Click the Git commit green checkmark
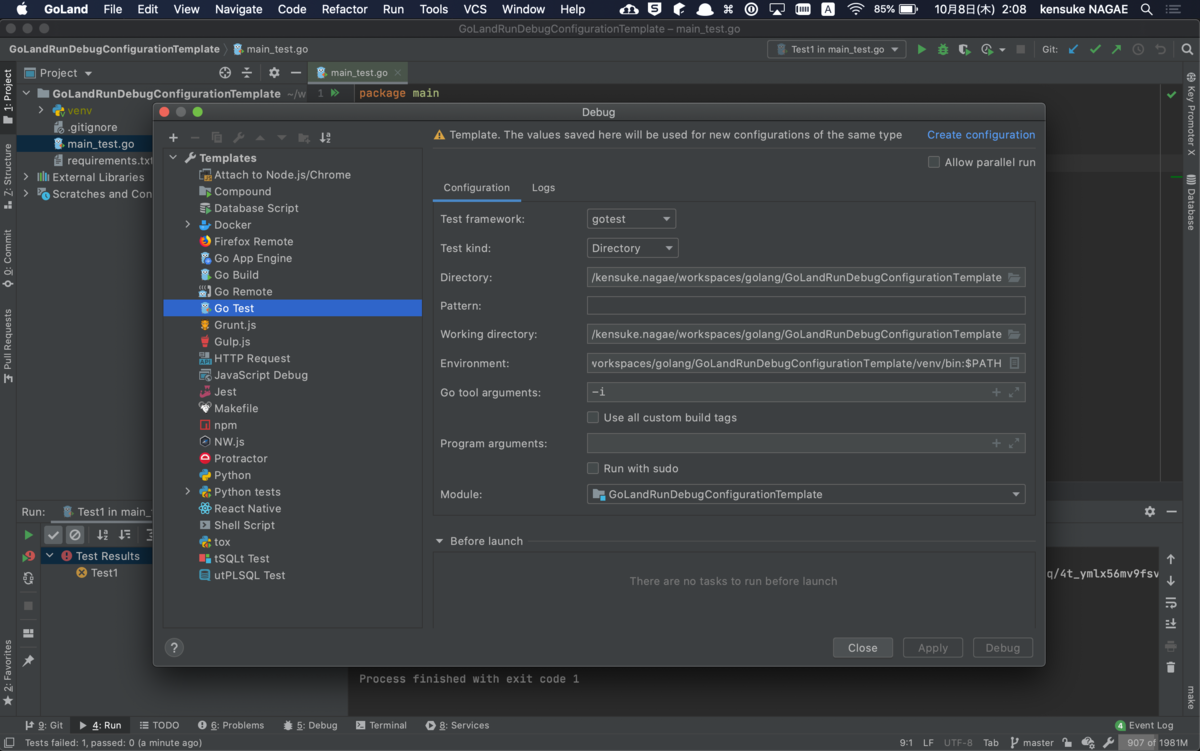Viewport: 1200px width, 751px height. point(1095,49)
